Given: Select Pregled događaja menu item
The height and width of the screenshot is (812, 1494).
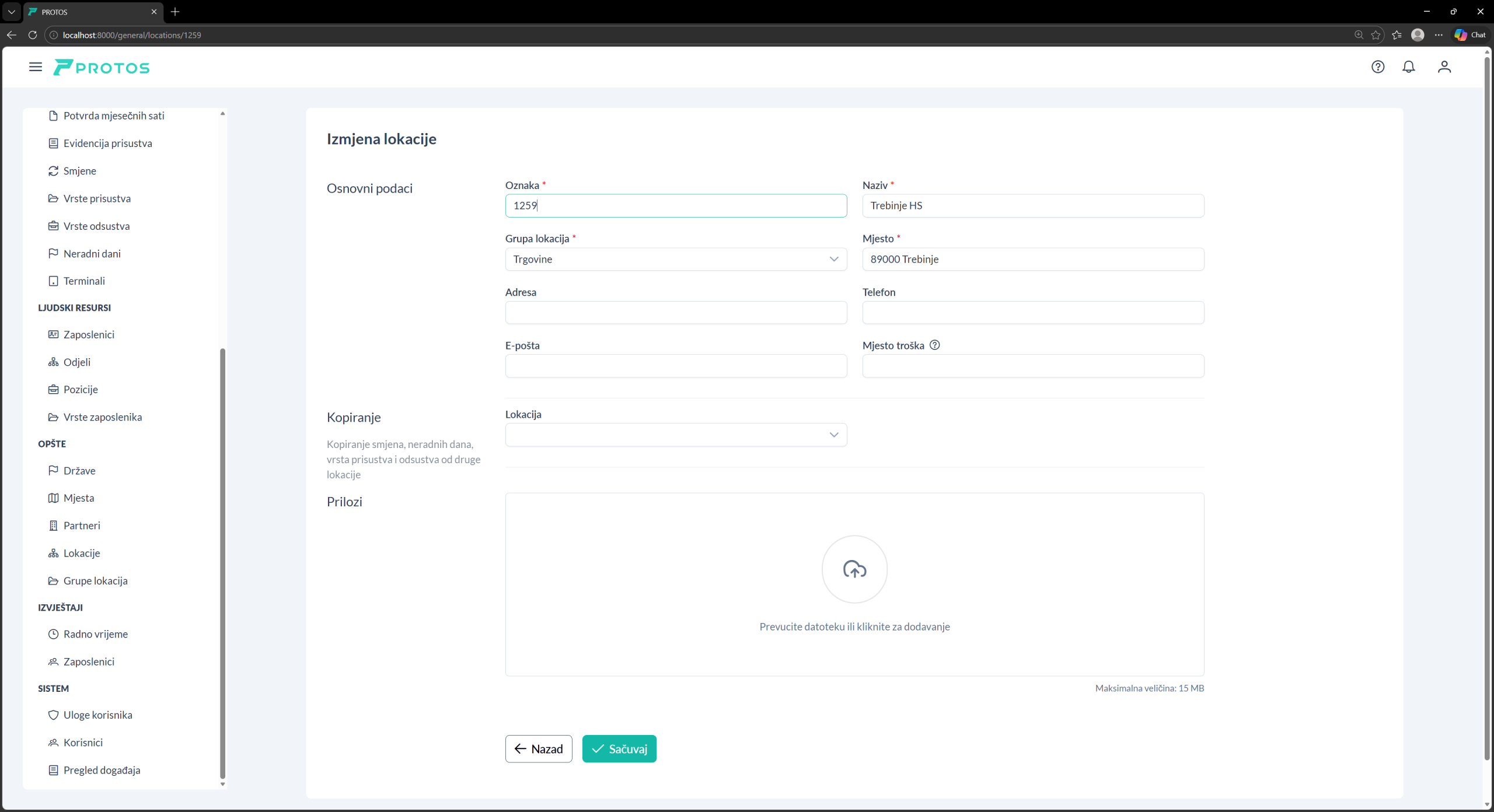Looking at the screenshot, I should click(x=102, y=770).
